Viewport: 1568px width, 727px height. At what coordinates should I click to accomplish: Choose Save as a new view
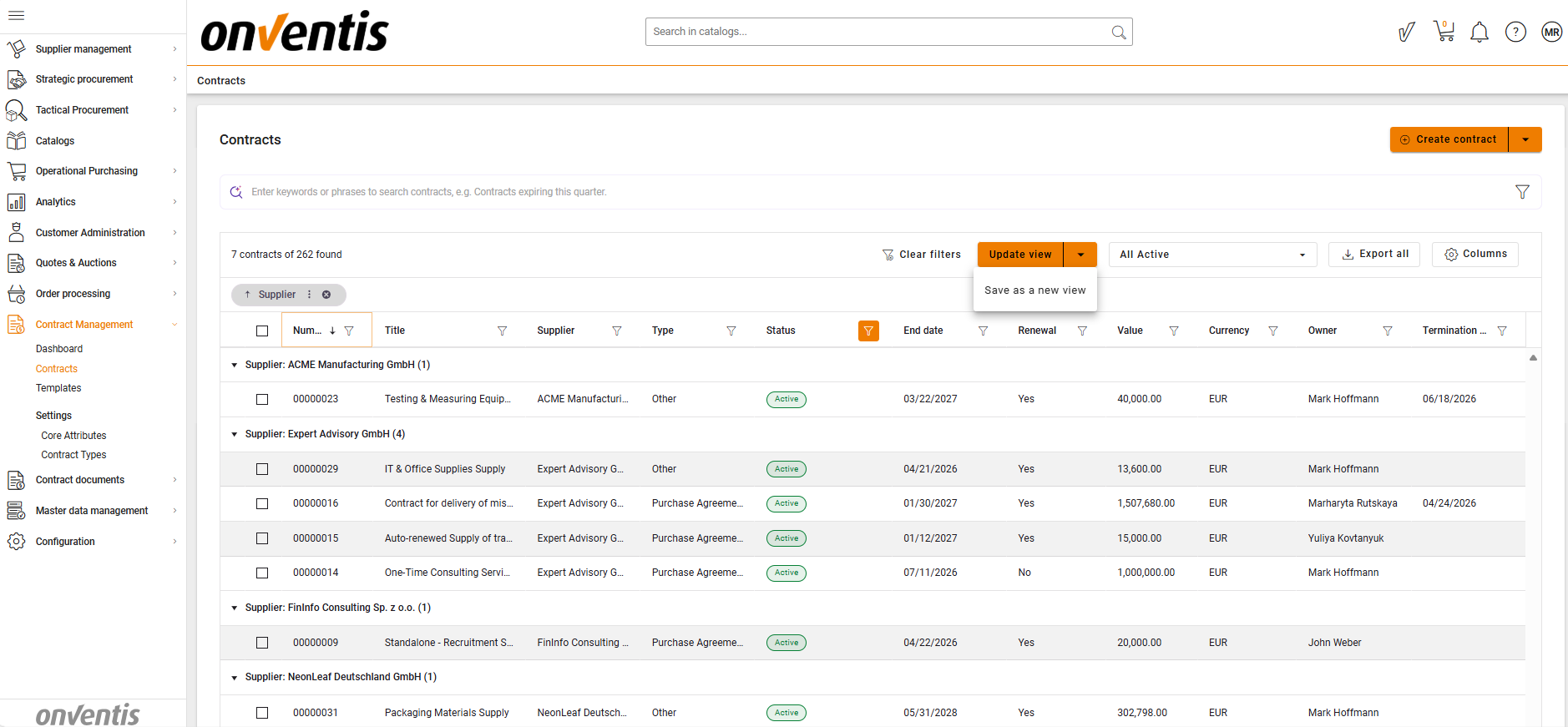click(x=1034, y=290)
